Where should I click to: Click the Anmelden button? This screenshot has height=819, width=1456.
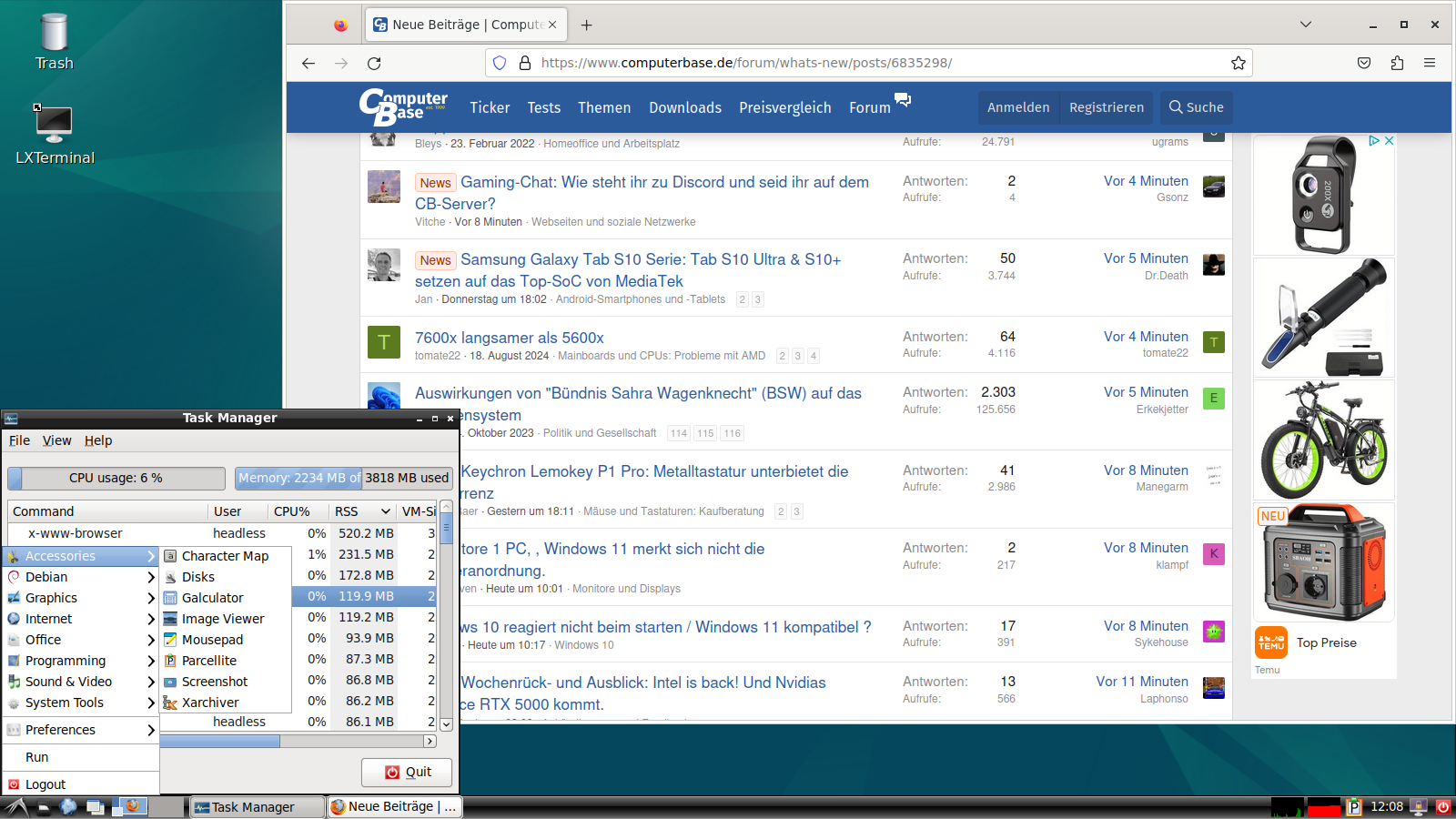click(x=1018, y=107)
